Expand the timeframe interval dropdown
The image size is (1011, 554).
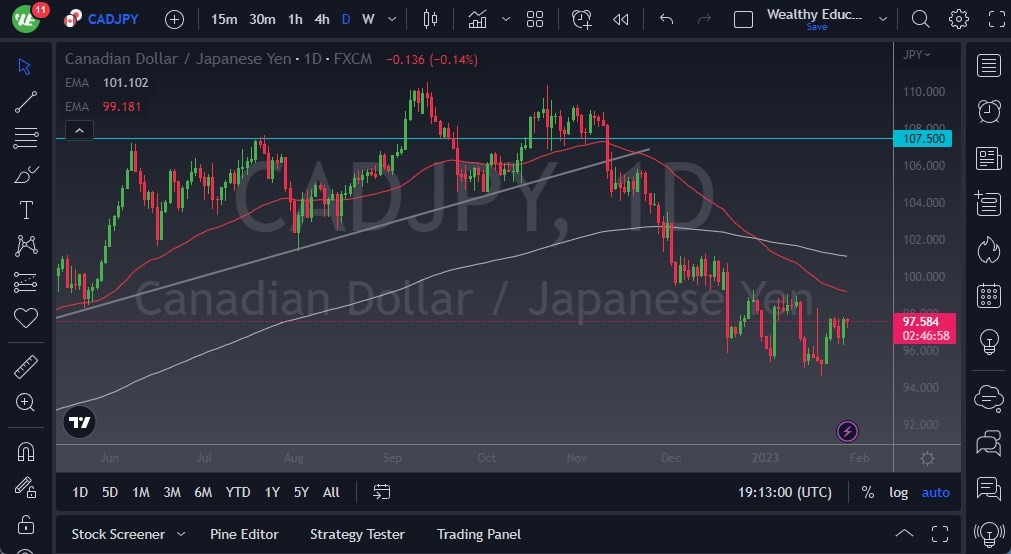click(391, 19)
